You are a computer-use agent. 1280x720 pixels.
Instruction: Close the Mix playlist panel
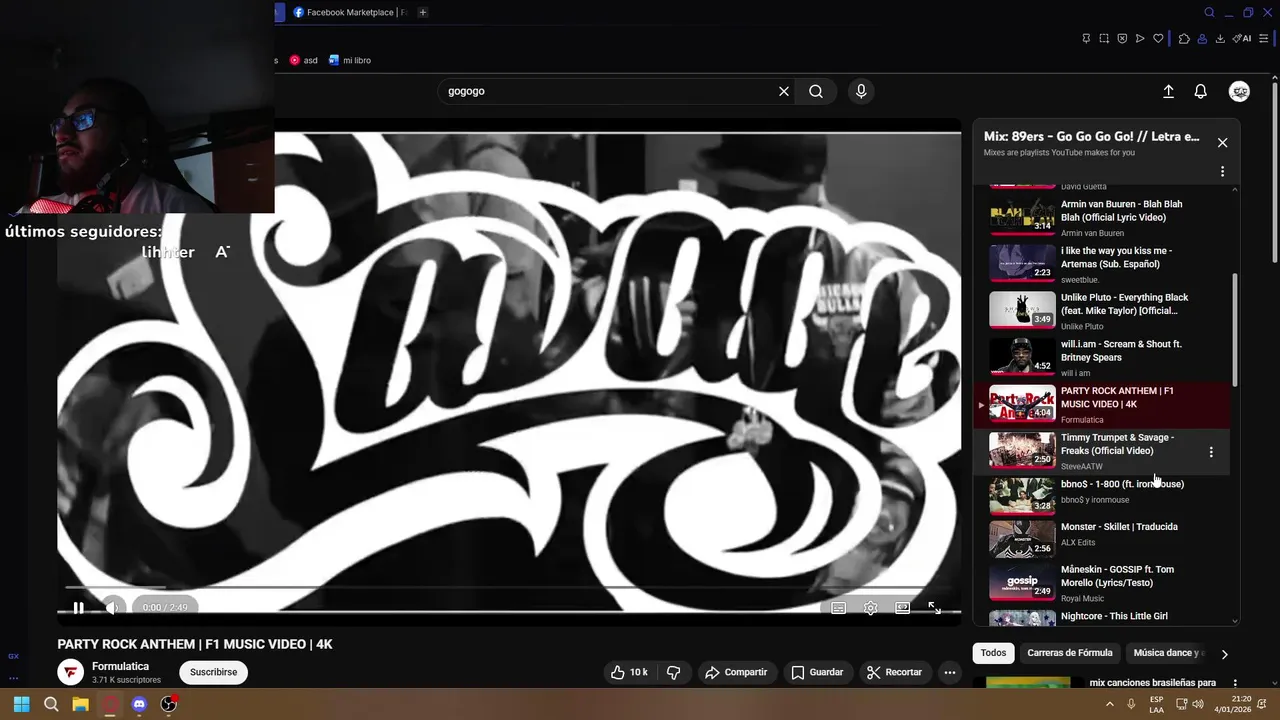tap(1222, 143)
